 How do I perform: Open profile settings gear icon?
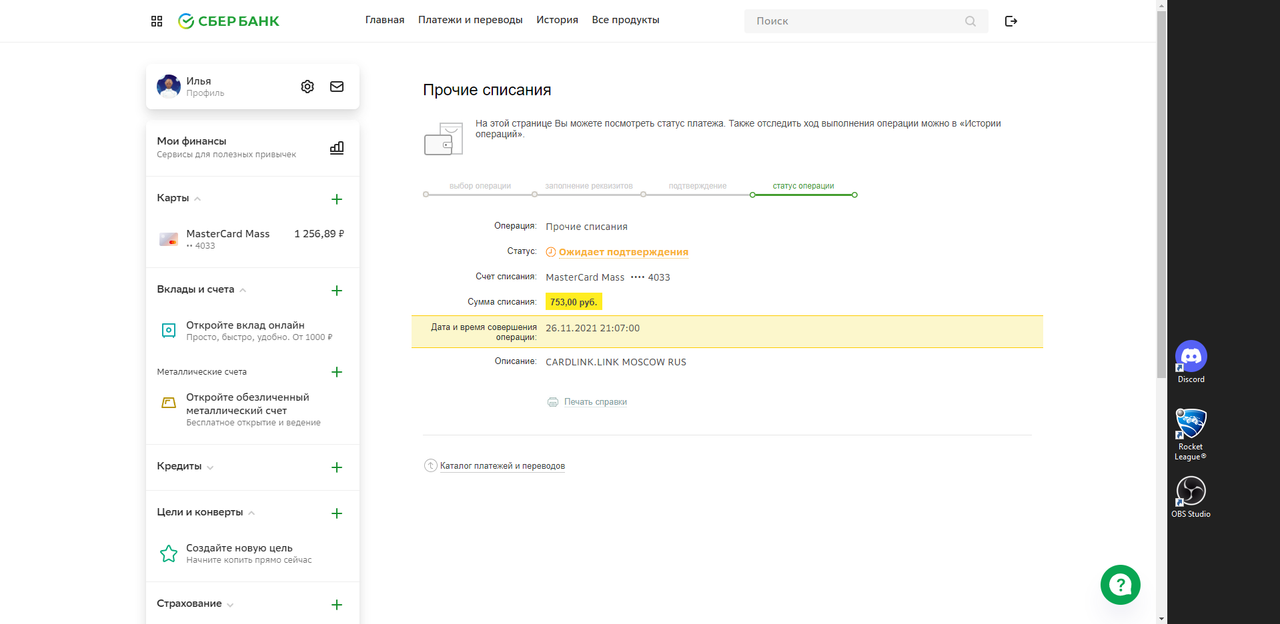point(307,87)
